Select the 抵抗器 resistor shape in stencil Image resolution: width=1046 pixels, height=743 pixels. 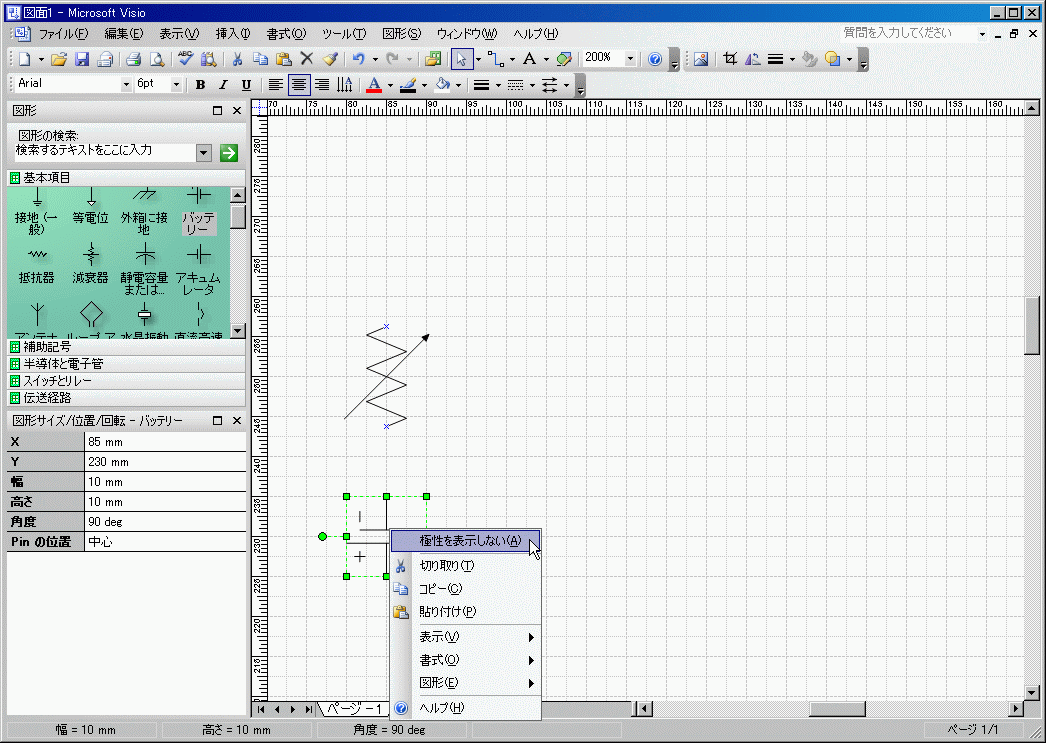(37, 265)
